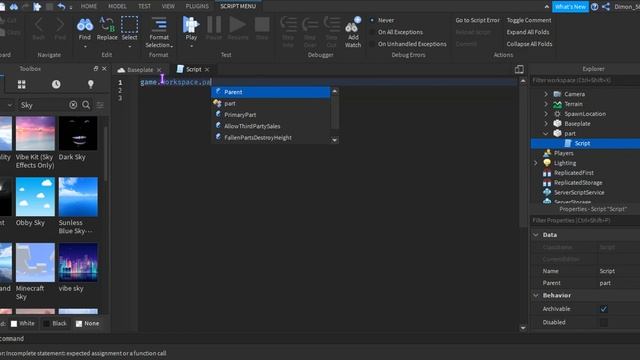
Task: Click the Terrain icon in Explorer
Action: (557, 104)
